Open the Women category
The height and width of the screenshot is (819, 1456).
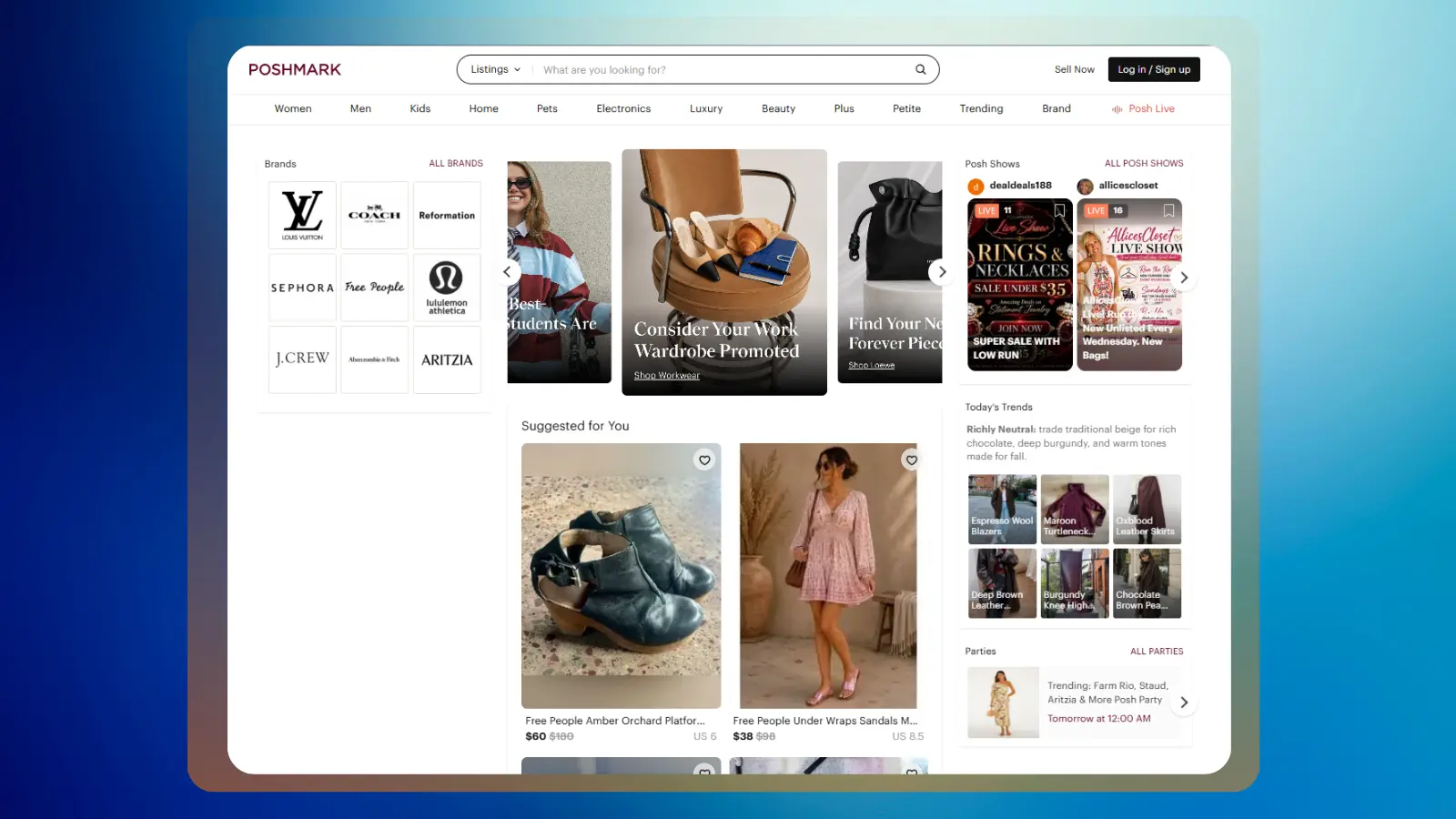coord(293,108)
